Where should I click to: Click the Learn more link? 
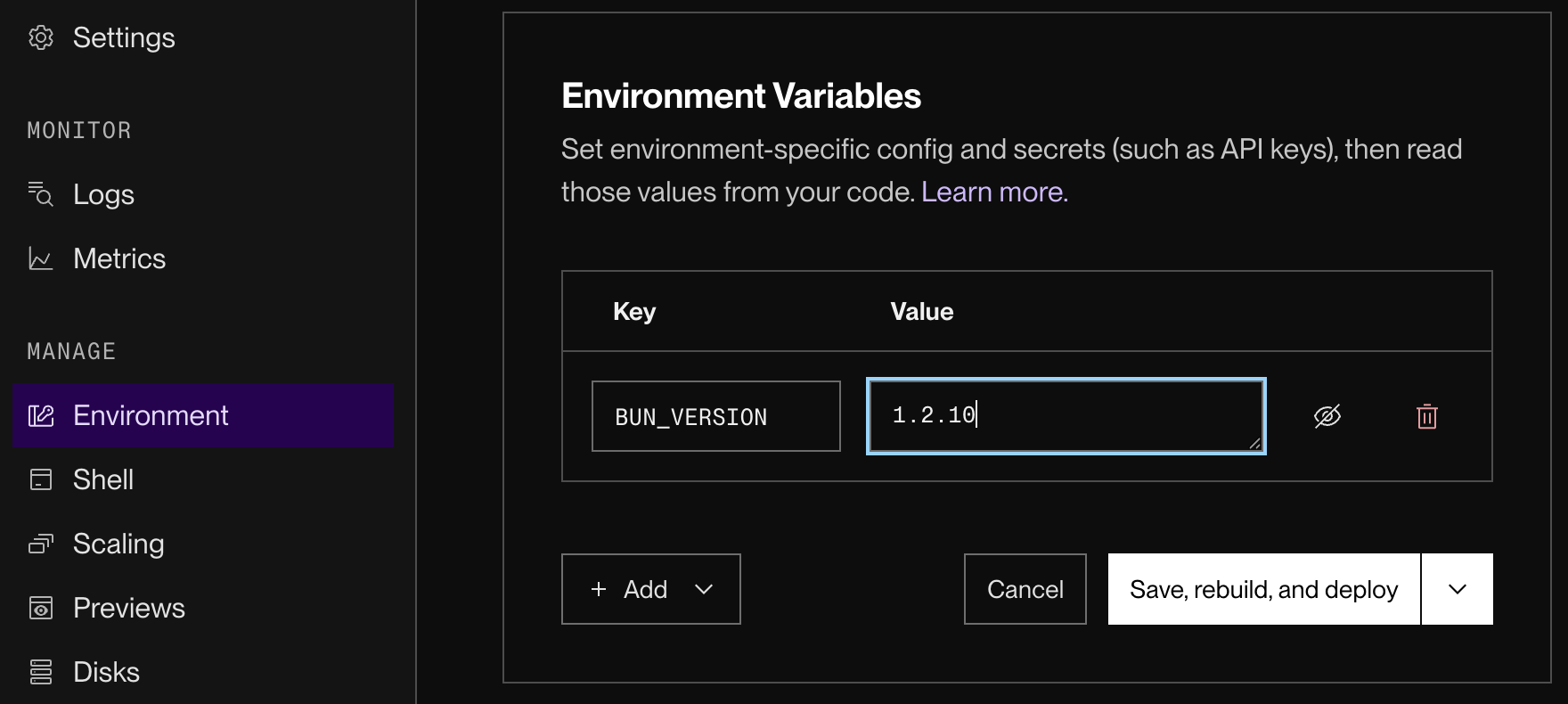(992, 191)
